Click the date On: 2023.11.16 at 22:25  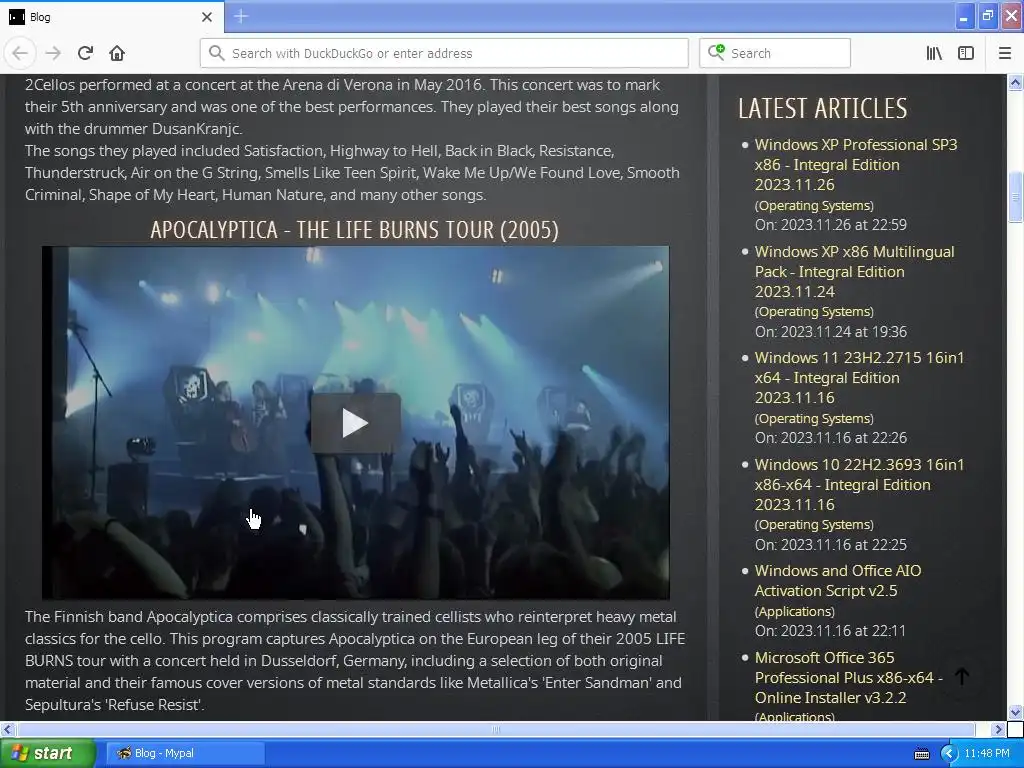click(x=831, y=545)
